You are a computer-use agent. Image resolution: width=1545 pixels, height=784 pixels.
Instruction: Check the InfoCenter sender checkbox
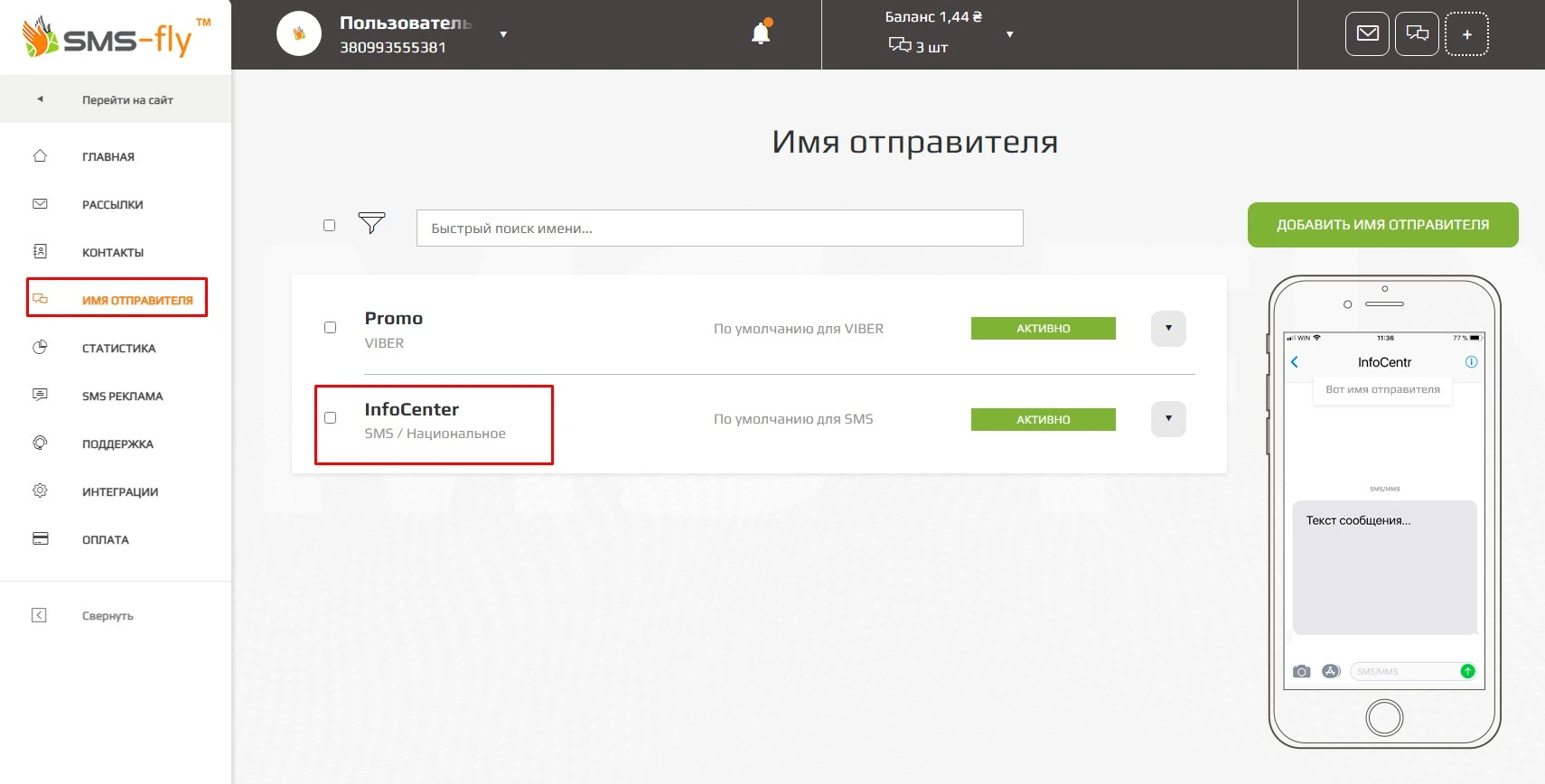330,418
